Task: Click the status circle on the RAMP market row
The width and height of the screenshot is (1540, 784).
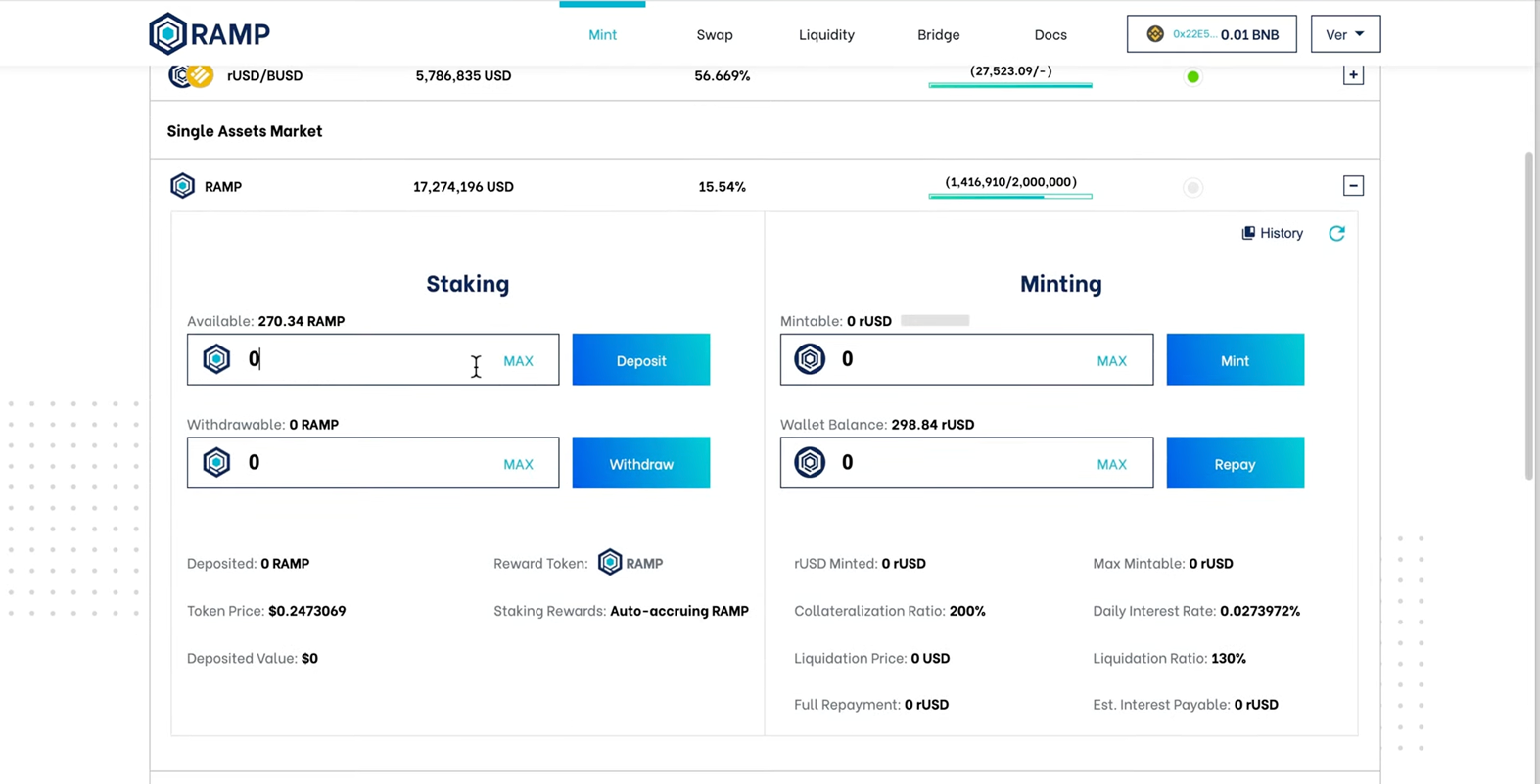Action: point(1192,187)
